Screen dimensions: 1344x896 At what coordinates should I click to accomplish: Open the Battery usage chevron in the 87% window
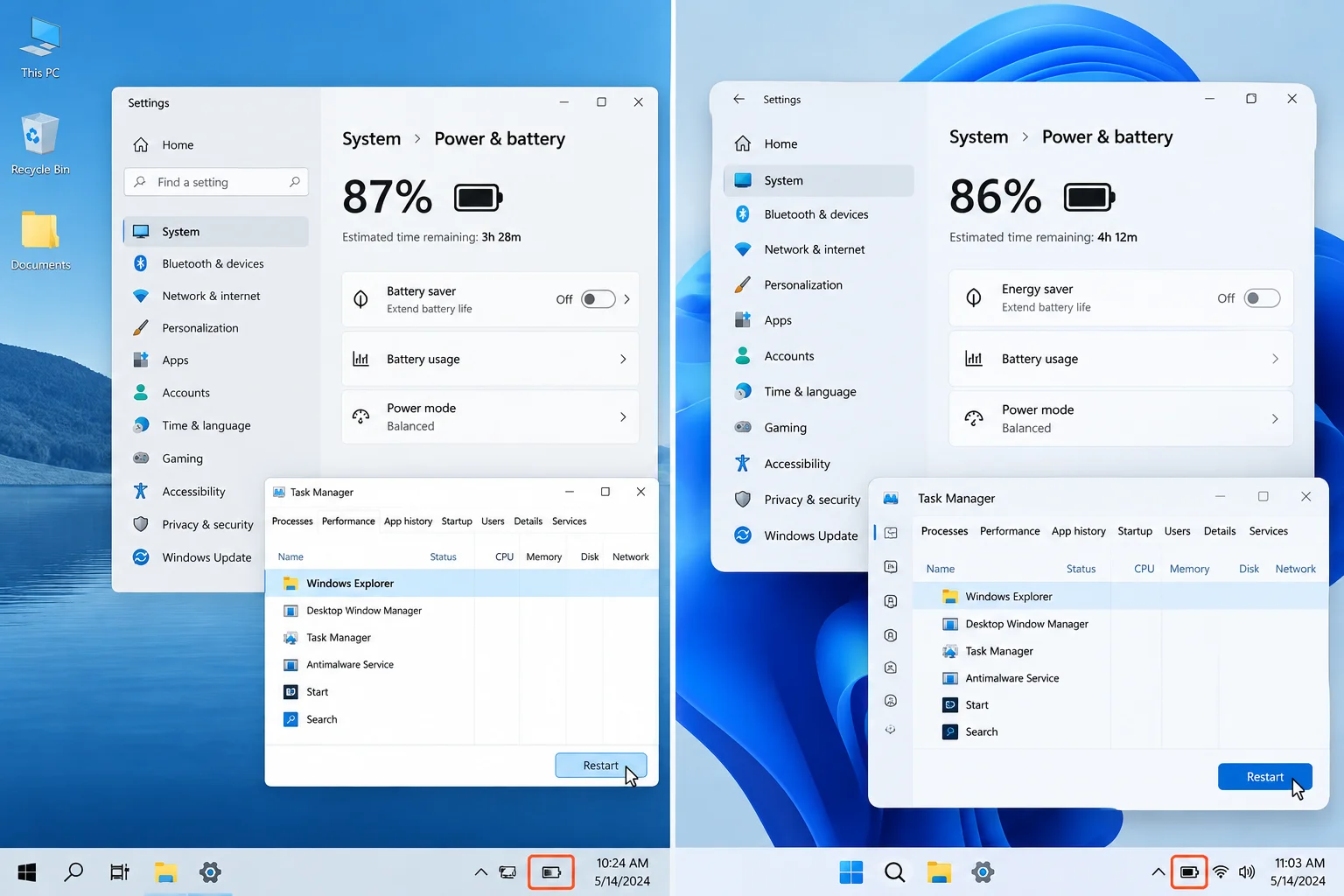(623, 359)
